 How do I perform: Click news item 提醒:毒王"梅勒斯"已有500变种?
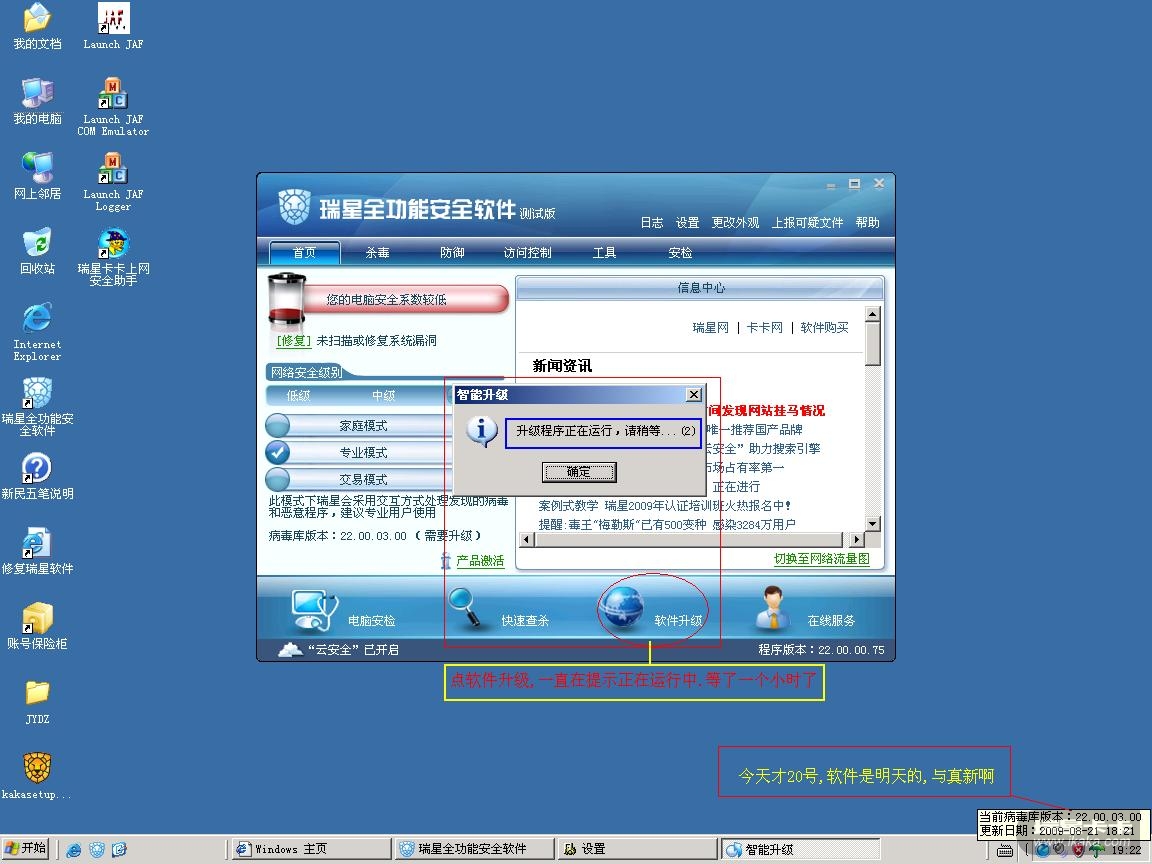point(667,525)
